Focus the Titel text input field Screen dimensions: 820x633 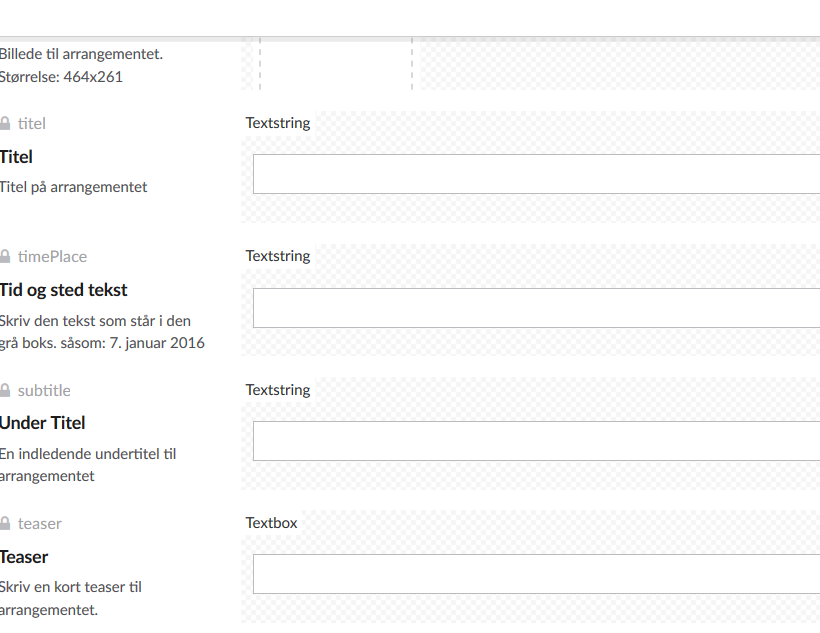(537, 174)
